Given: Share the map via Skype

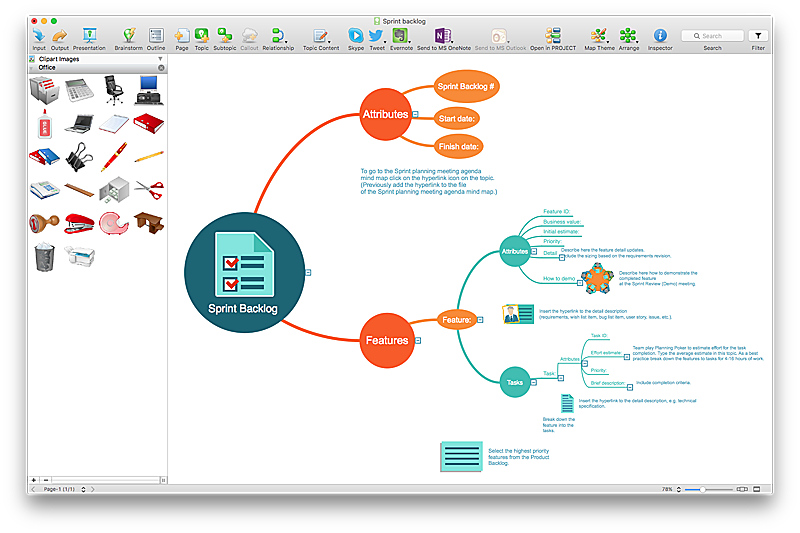Looking at the screenshot, I should coord(356,36).
